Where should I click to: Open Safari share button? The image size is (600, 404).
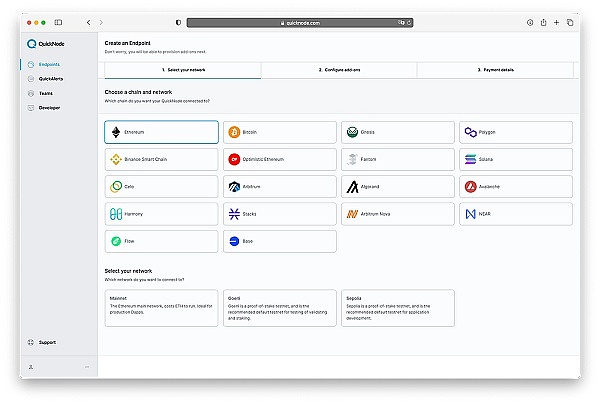(x=543, y=23)
